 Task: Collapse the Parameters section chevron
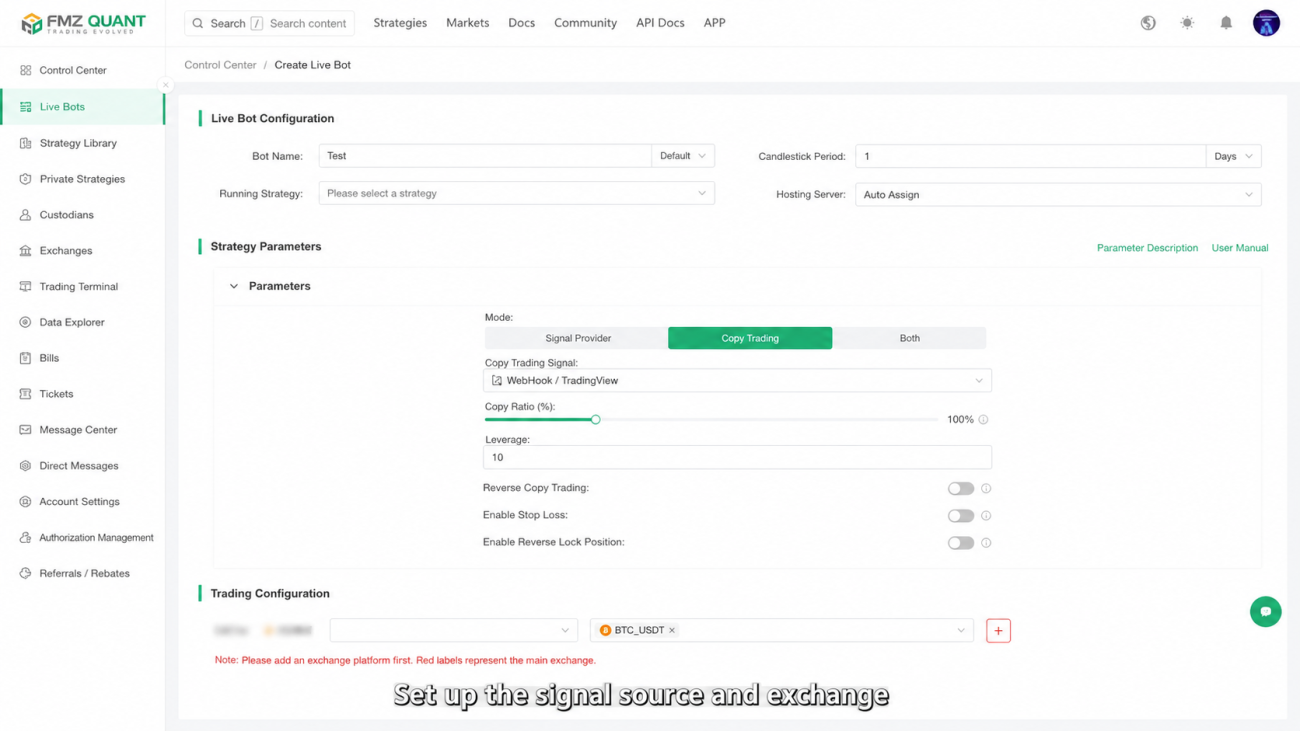[x=234, y=287]
